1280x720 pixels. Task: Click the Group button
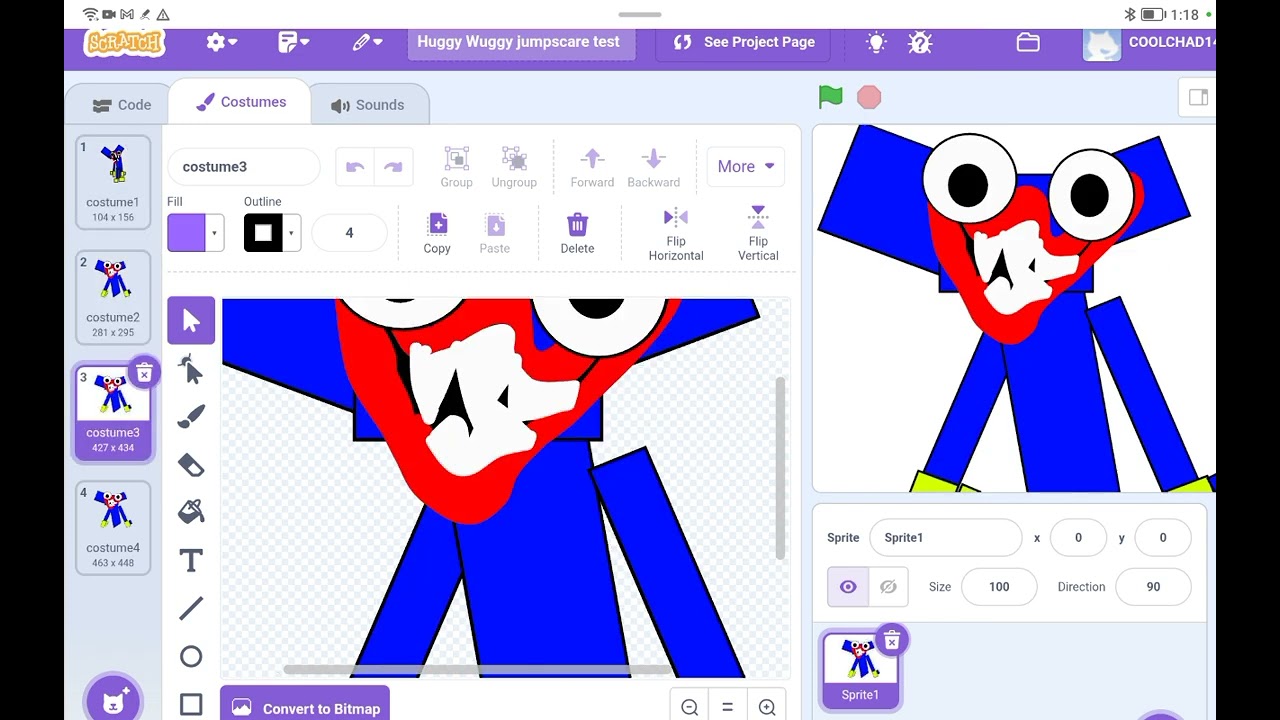[456, 167]
